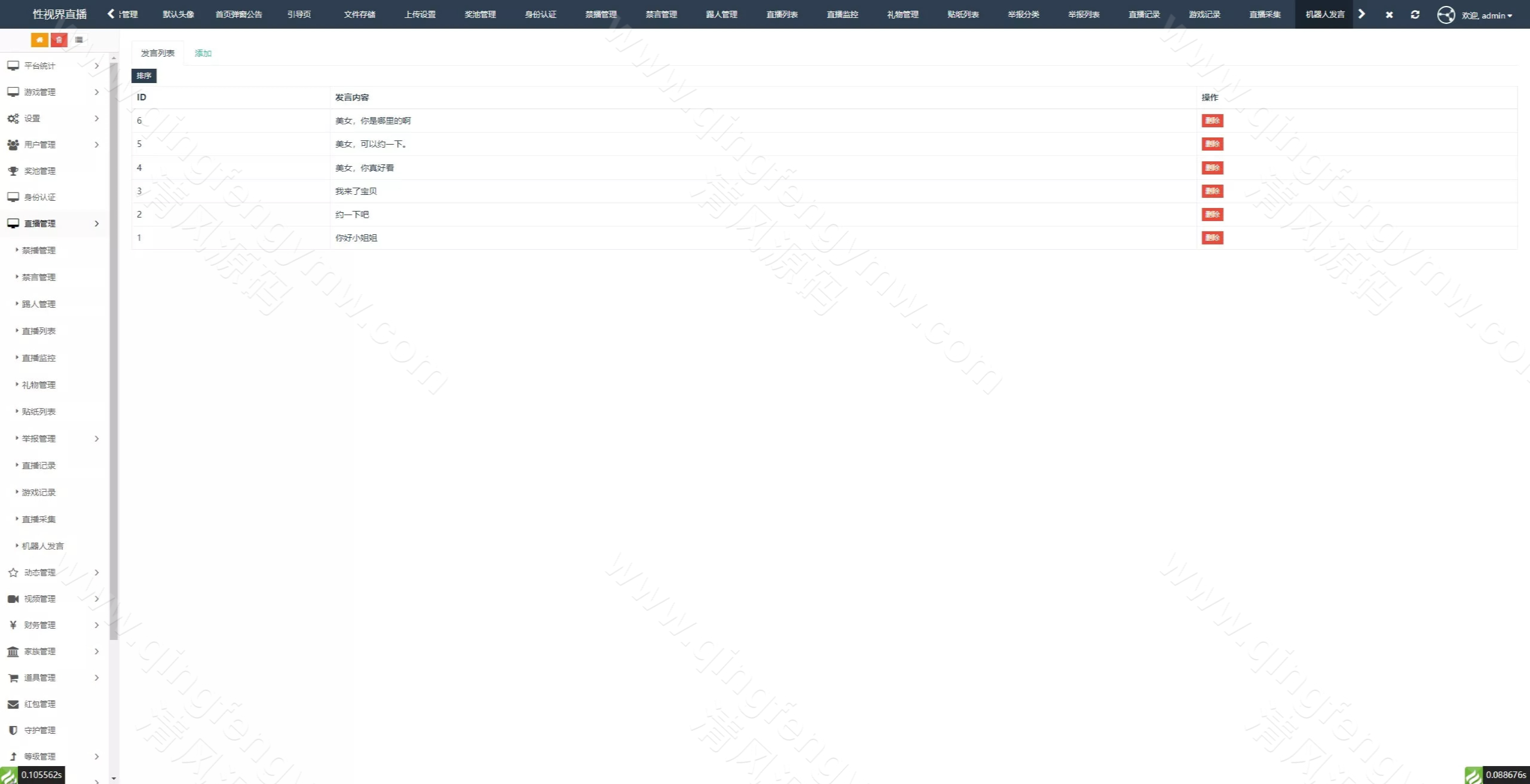This screenshot has height=784, width=1530.
Task: Click the shopping cart icon beside 道具管理
Action: [x=13, y=678]
